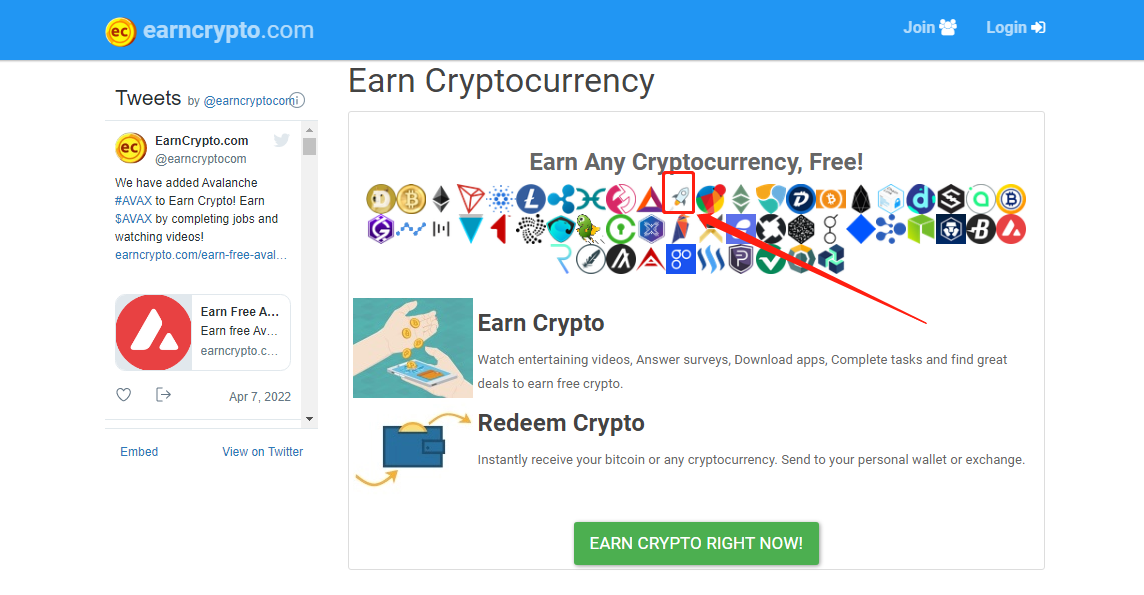Select the blue XRP Ripple icon
This screenshot has height=595, width=1144.
[561, 199]
